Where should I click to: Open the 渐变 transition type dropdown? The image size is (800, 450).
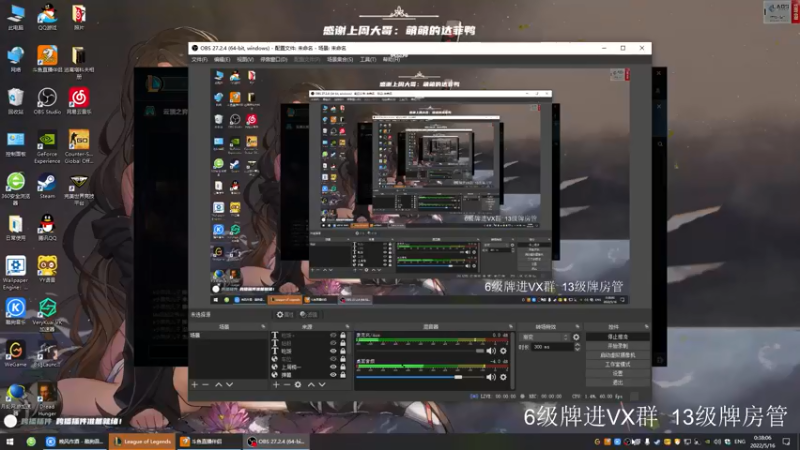click(x=545, y=337)
